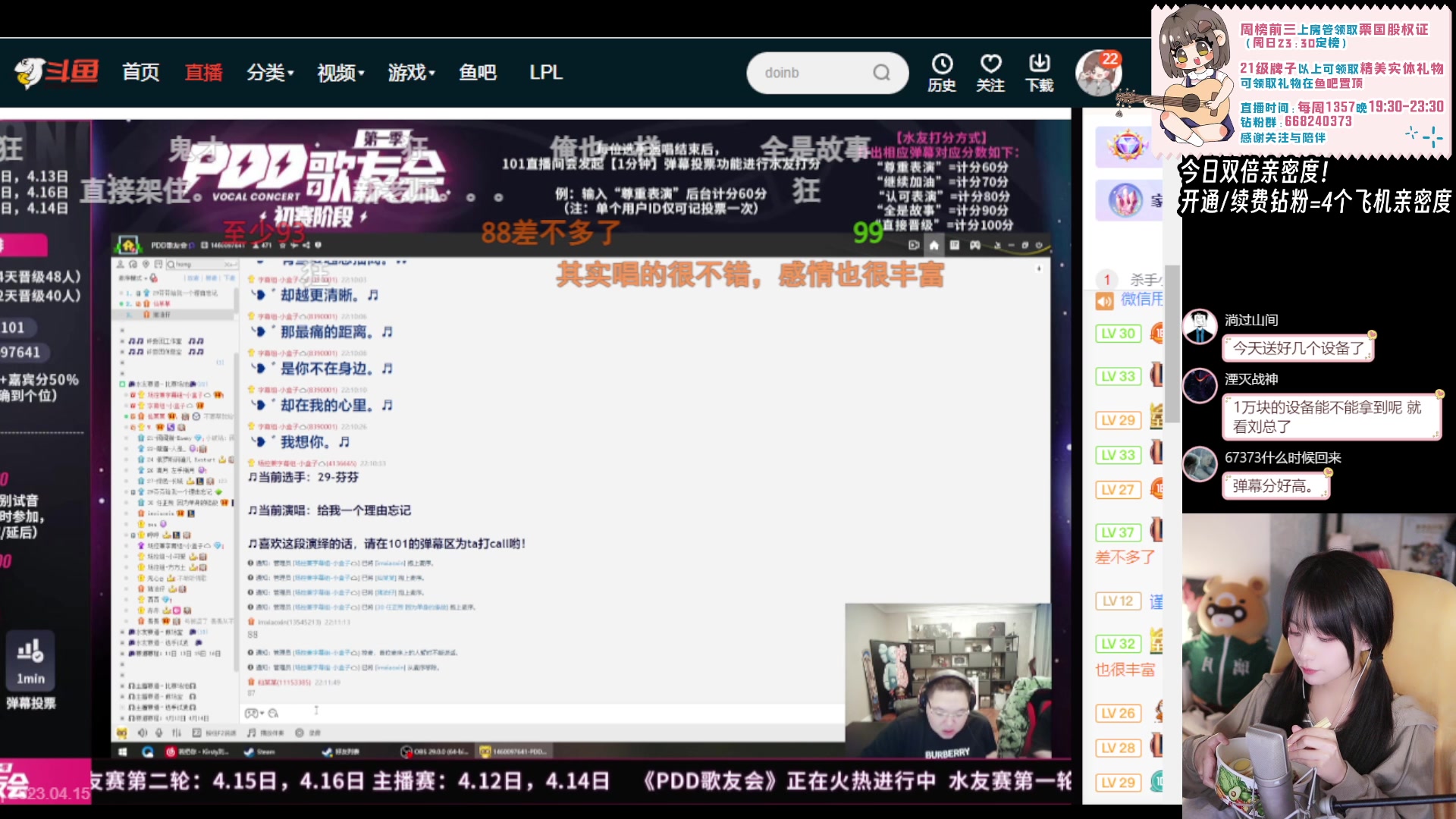Click the list panel icon in YY toolbar
The image size is (1456, 819).
coord(955,245)
